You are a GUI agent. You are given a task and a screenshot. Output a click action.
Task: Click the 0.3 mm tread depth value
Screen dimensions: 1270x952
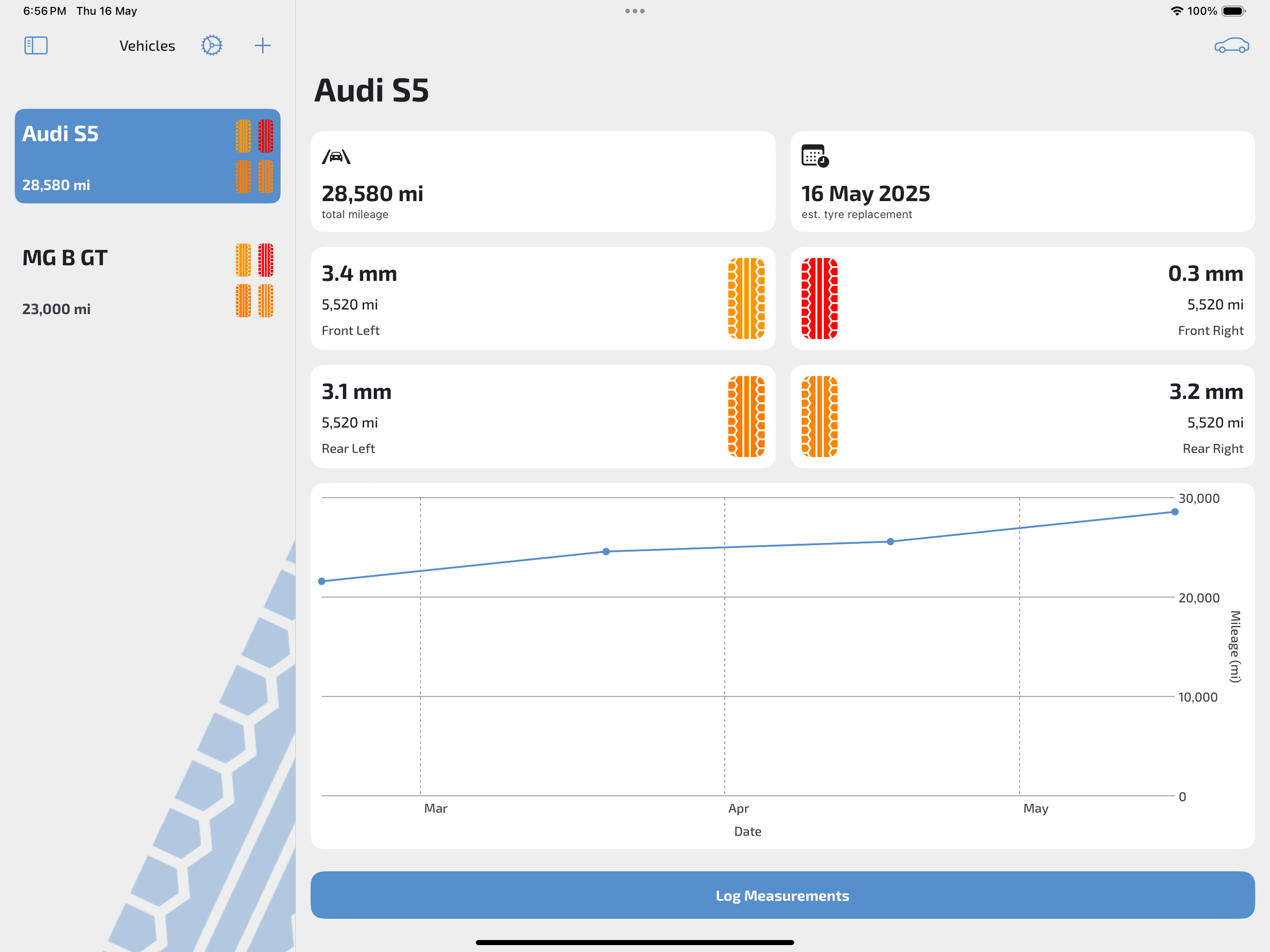pos(1206,274)
